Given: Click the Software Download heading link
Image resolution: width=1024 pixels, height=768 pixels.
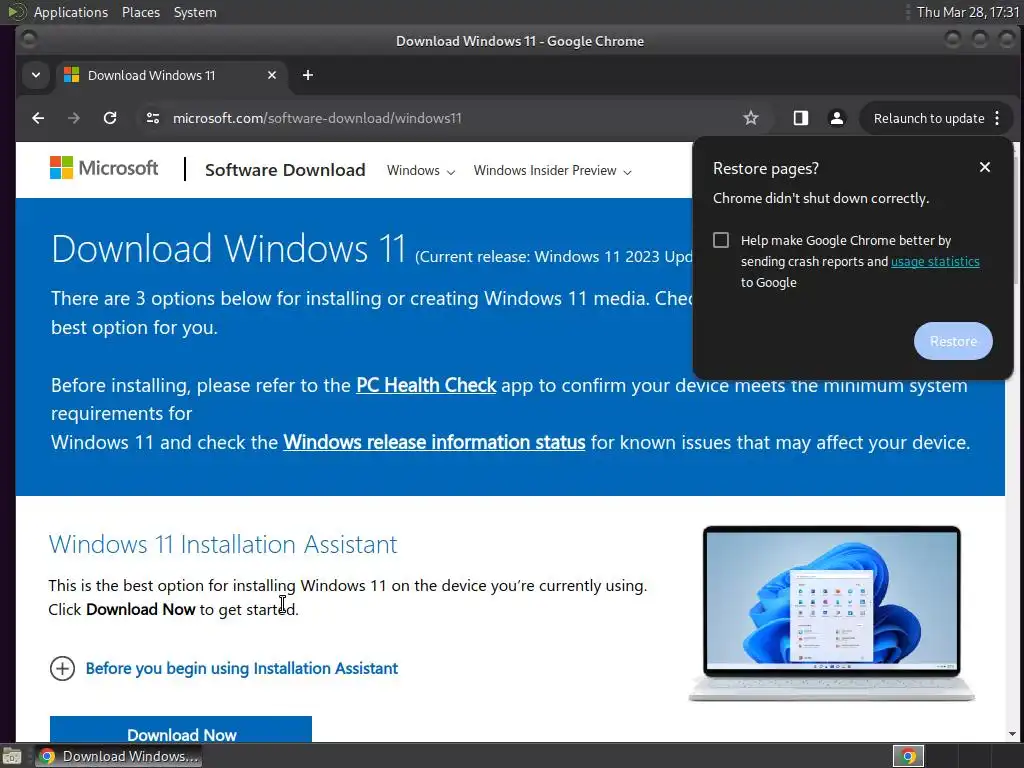Looking at the screenshot, I should coord(285,170).
